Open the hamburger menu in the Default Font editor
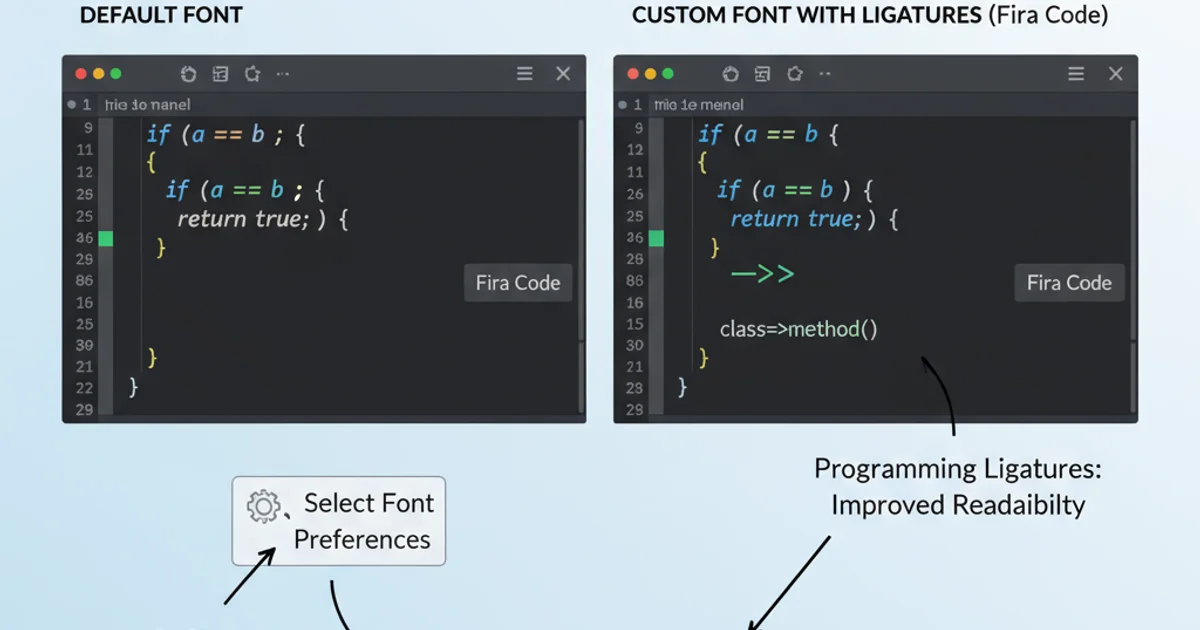Screen dimensions: 1200x630 524,74
